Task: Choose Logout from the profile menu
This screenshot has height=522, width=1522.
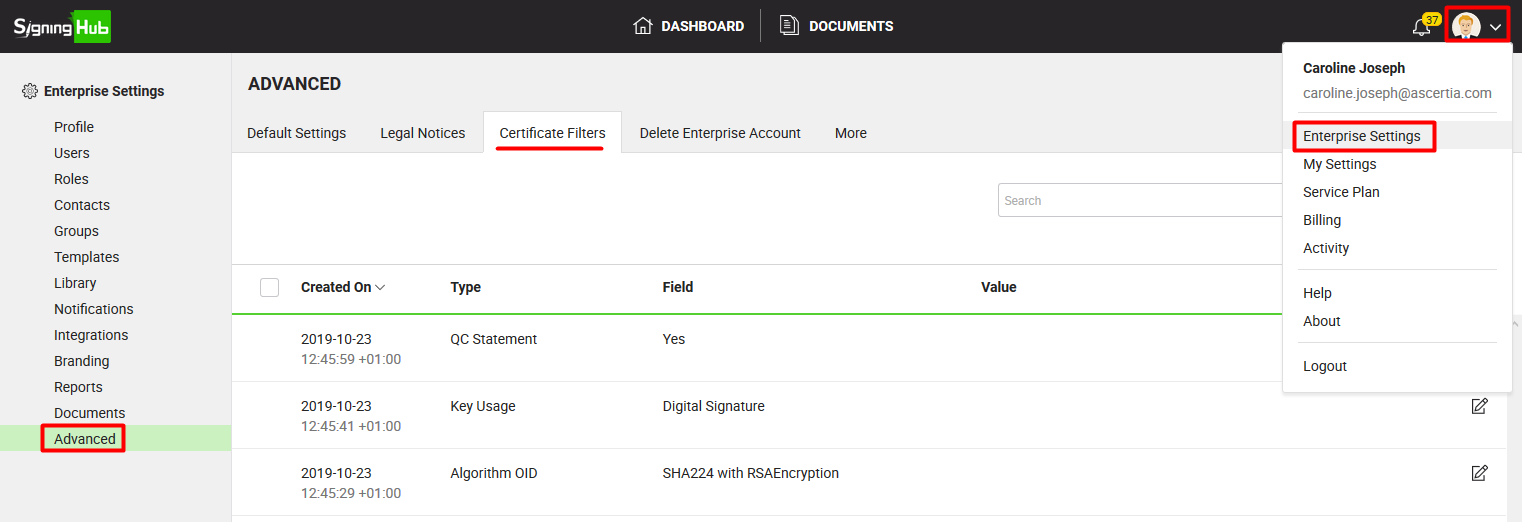Action: 1324,366
